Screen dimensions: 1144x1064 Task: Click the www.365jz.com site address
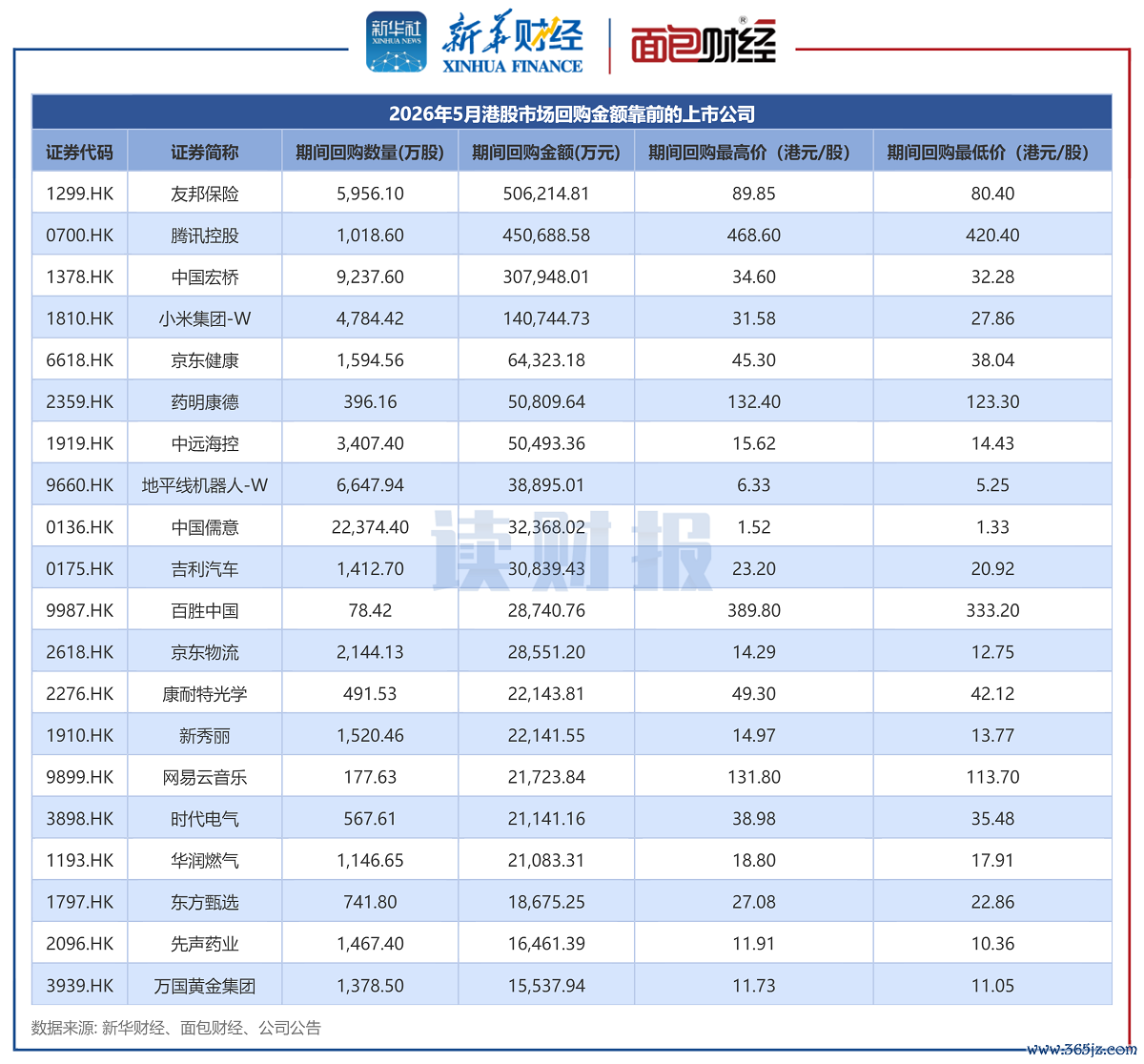[1080, 1049]
